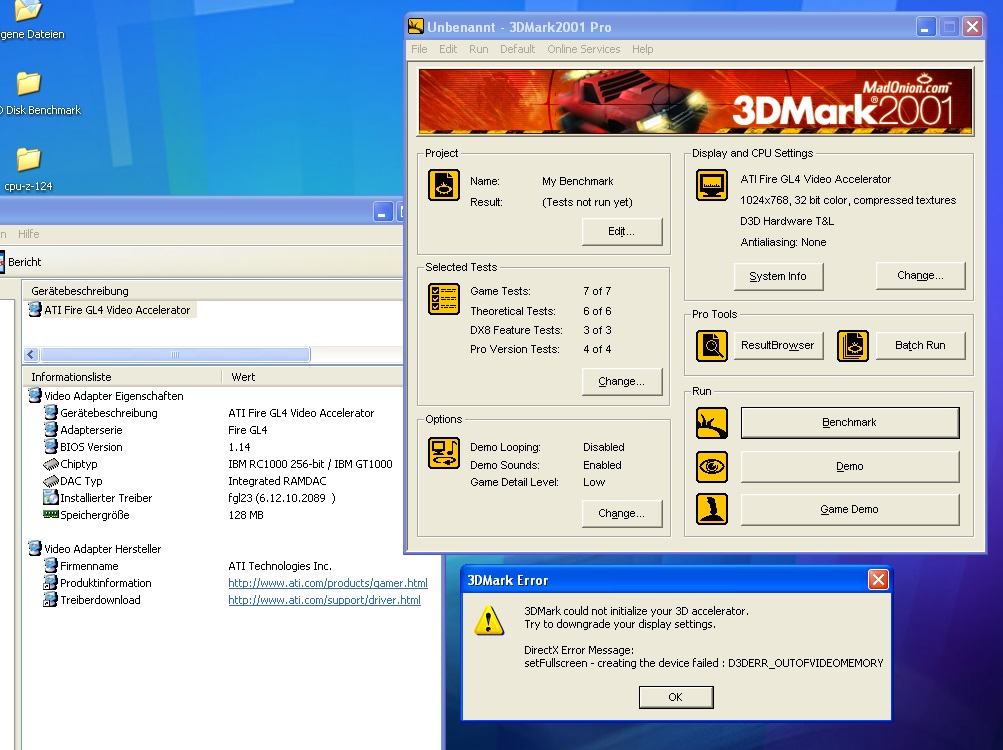Screen dimensions: 1003x750
Task: Click the Video Adapter Hersteller group icon
Action: 35,548
